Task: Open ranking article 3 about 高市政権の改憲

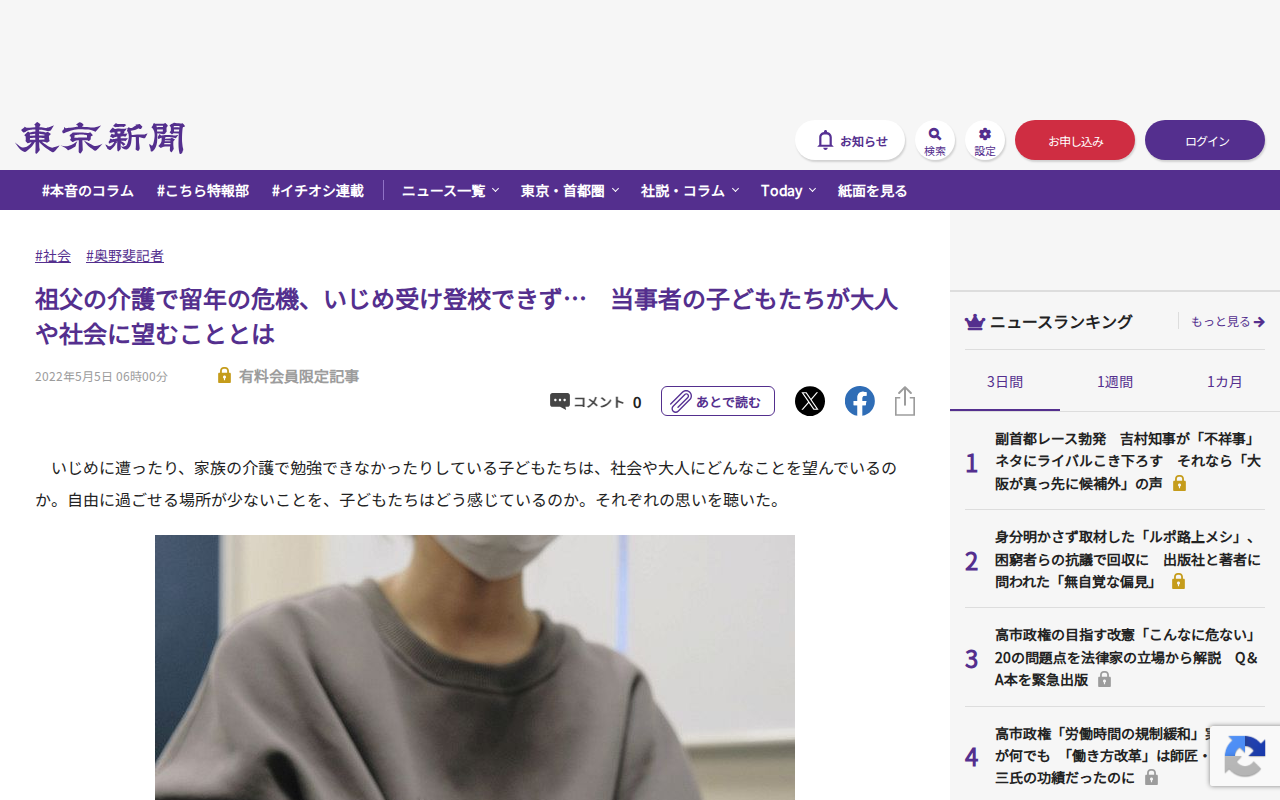Action: click(x=1129, y=657)
